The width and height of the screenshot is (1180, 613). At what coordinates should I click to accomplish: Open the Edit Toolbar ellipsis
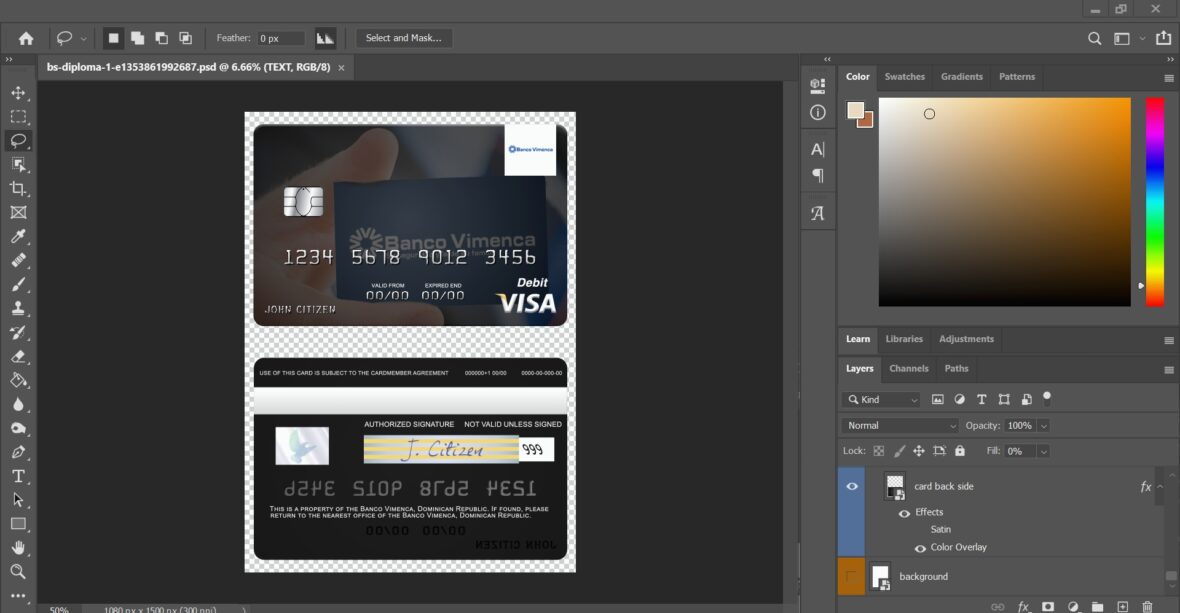tap(18, 595)
